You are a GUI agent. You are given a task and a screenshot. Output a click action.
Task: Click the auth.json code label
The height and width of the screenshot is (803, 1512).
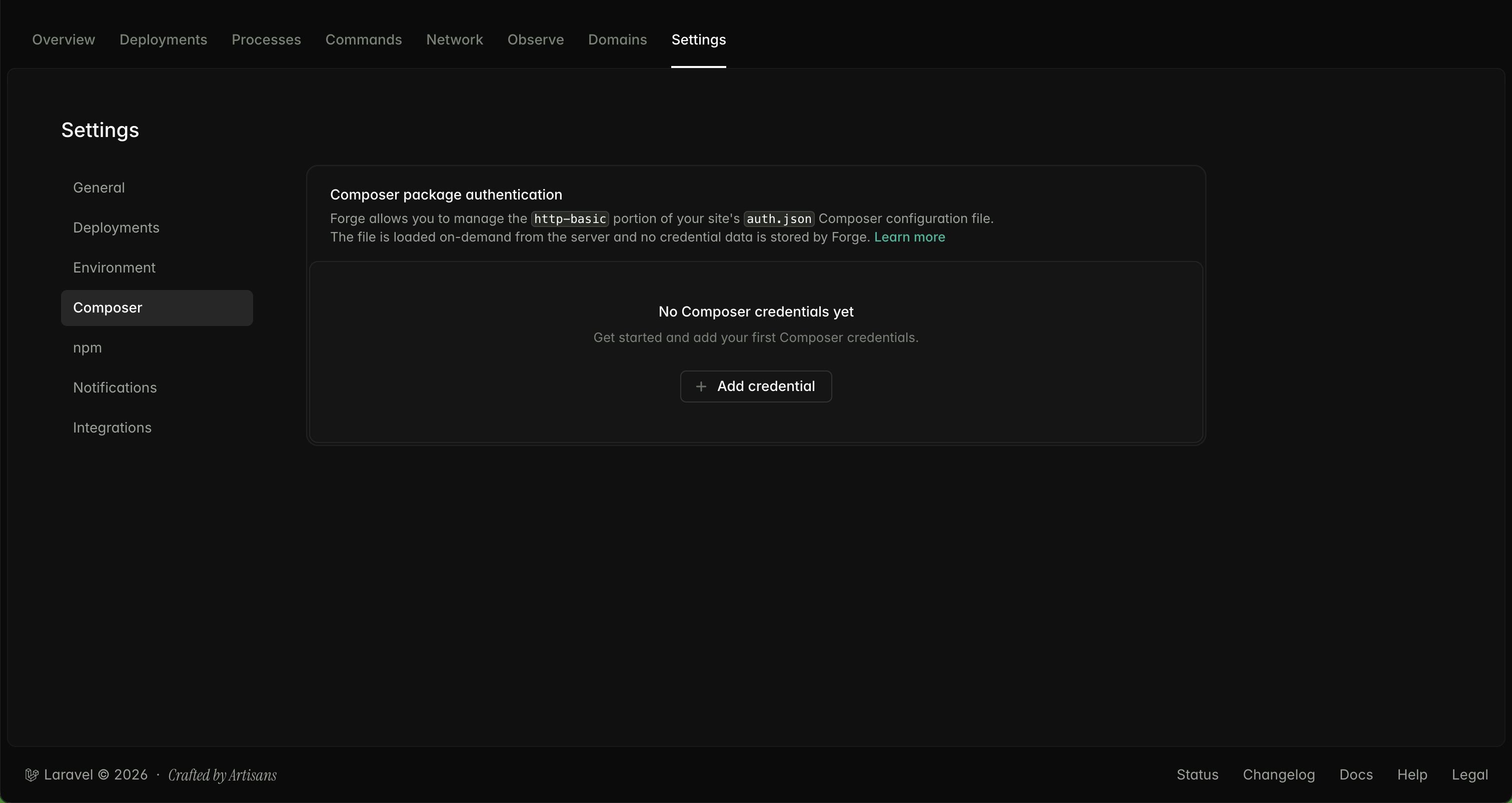(x=779, y=219)
